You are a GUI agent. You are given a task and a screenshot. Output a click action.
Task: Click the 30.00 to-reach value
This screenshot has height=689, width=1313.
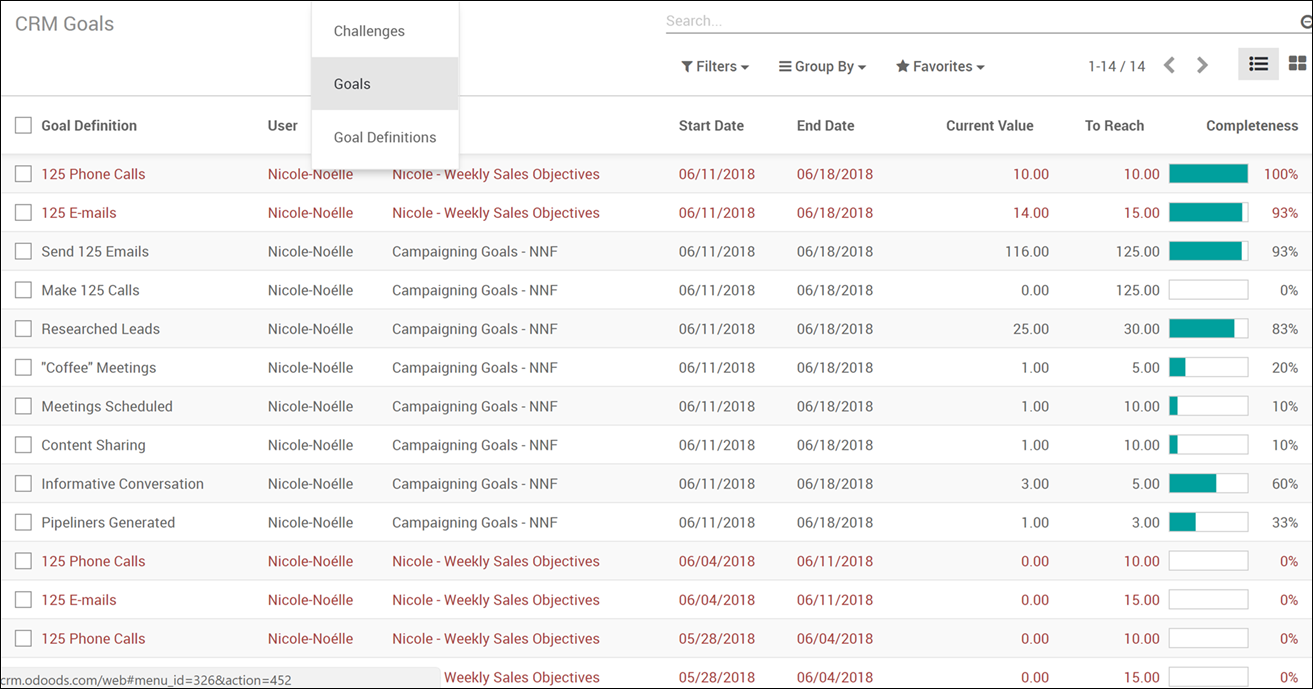tap(1142, 329)
